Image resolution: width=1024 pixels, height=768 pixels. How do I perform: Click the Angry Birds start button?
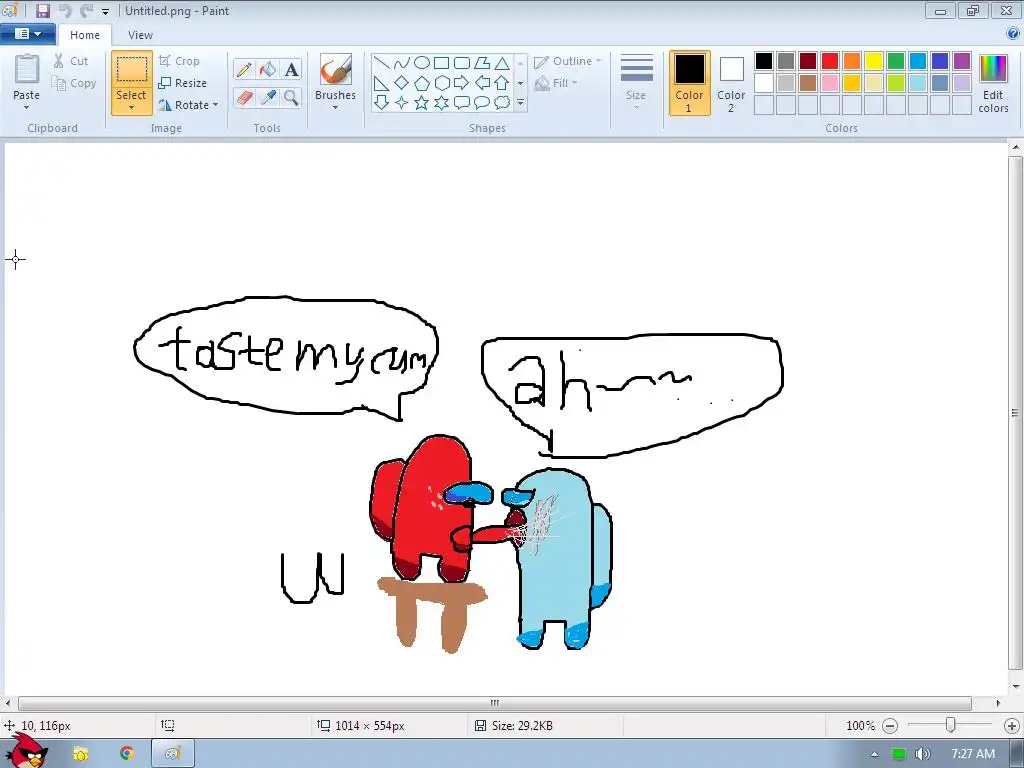point(26,751)
